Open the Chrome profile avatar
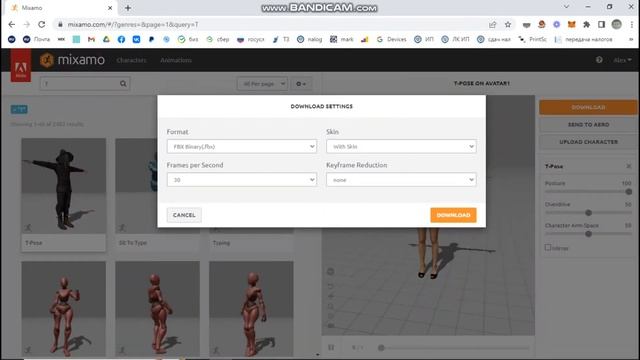Screen dimensions: 640x360 616,24
